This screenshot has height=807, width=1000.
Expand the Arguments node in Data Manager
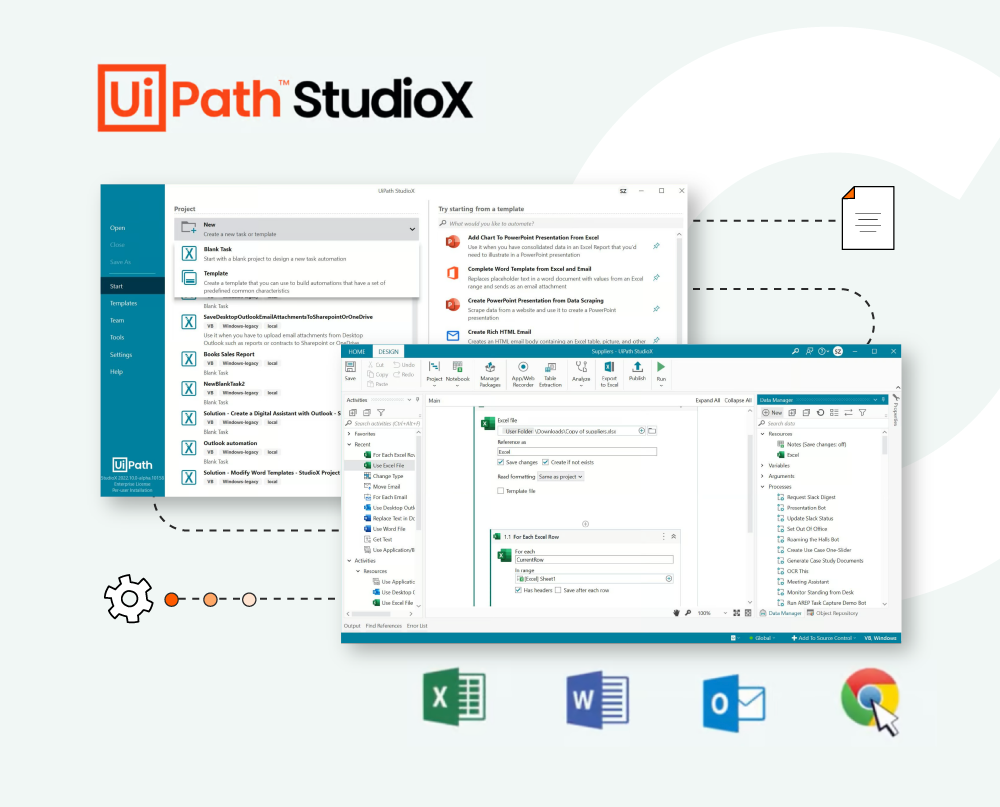762,476
